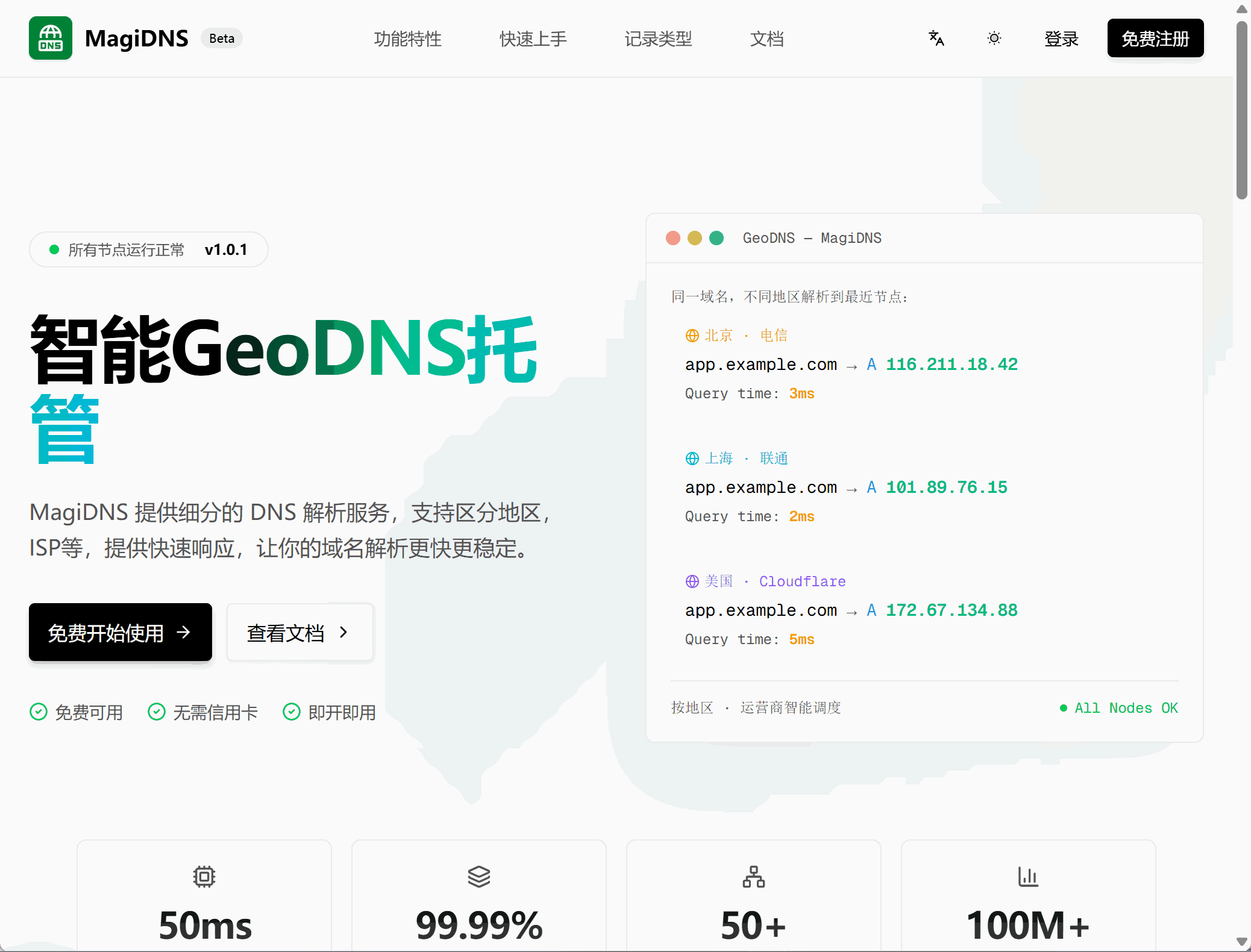The image size is (1251, 952).
Task: Click the purple globe icon beside 美国
Action: click(692, 581)
